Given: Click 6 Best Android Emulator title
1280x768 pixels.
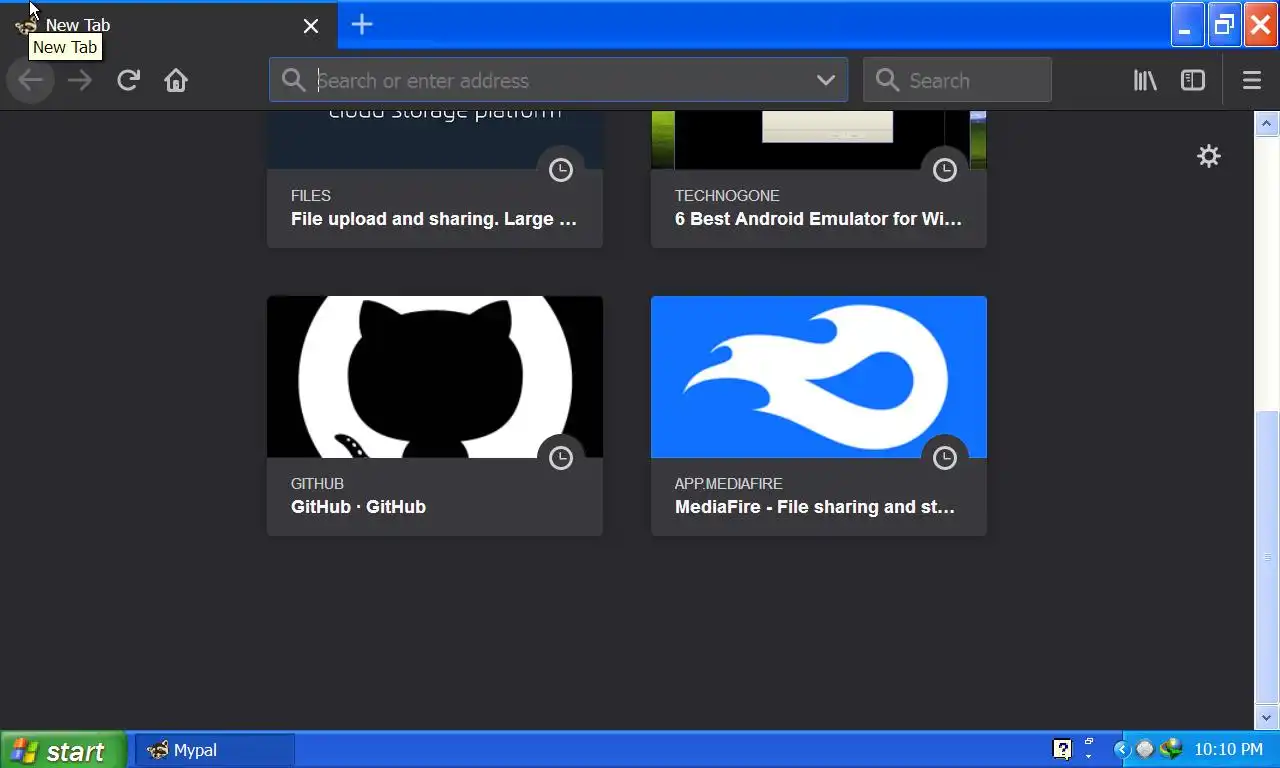Looking at the screenshot, I should tap(818, 219).
